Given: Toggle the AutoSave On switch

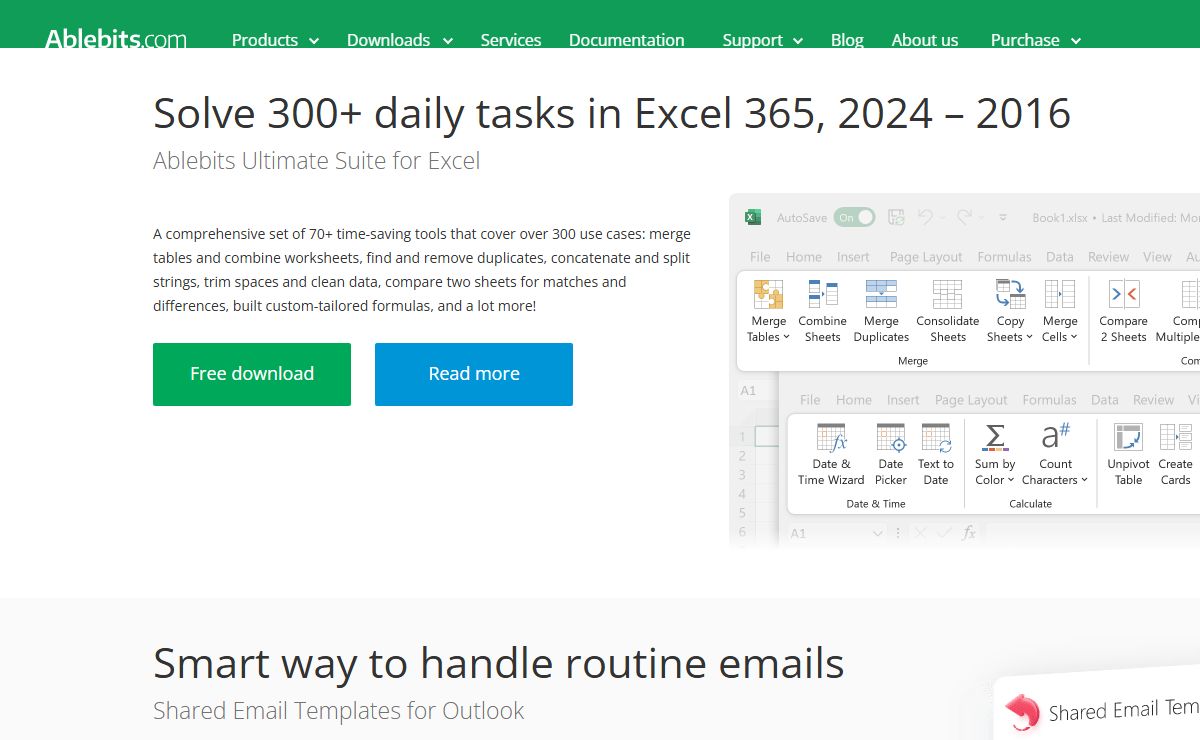Looking at the screenshot, I should [x=854, y=217].
